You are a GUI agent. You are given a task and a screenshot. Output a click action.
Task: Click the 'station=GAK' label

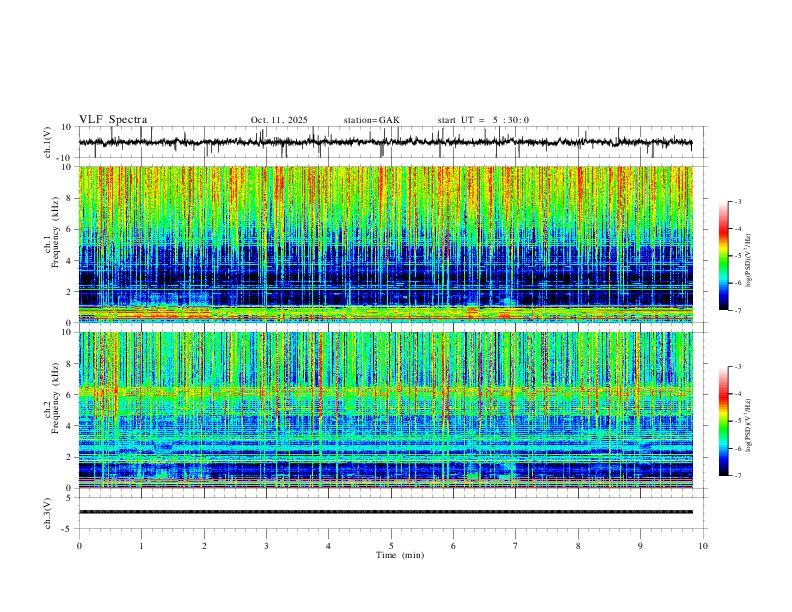click(x=371, y=120)
